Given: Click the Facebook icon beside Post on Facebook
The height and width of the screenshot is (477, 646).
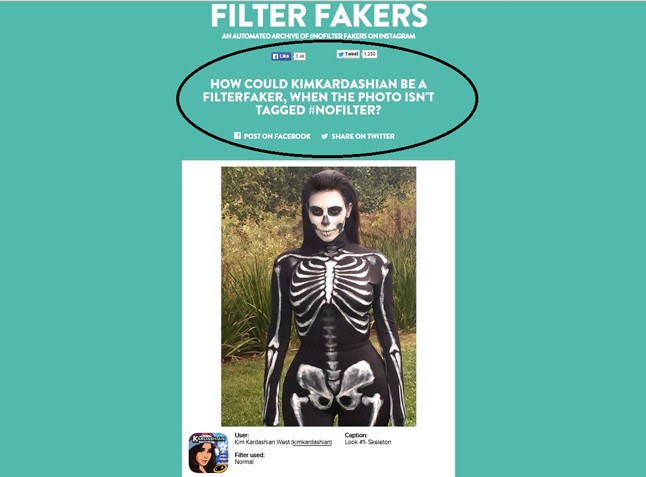Looking at the screenshot, I should pos(237,136).
